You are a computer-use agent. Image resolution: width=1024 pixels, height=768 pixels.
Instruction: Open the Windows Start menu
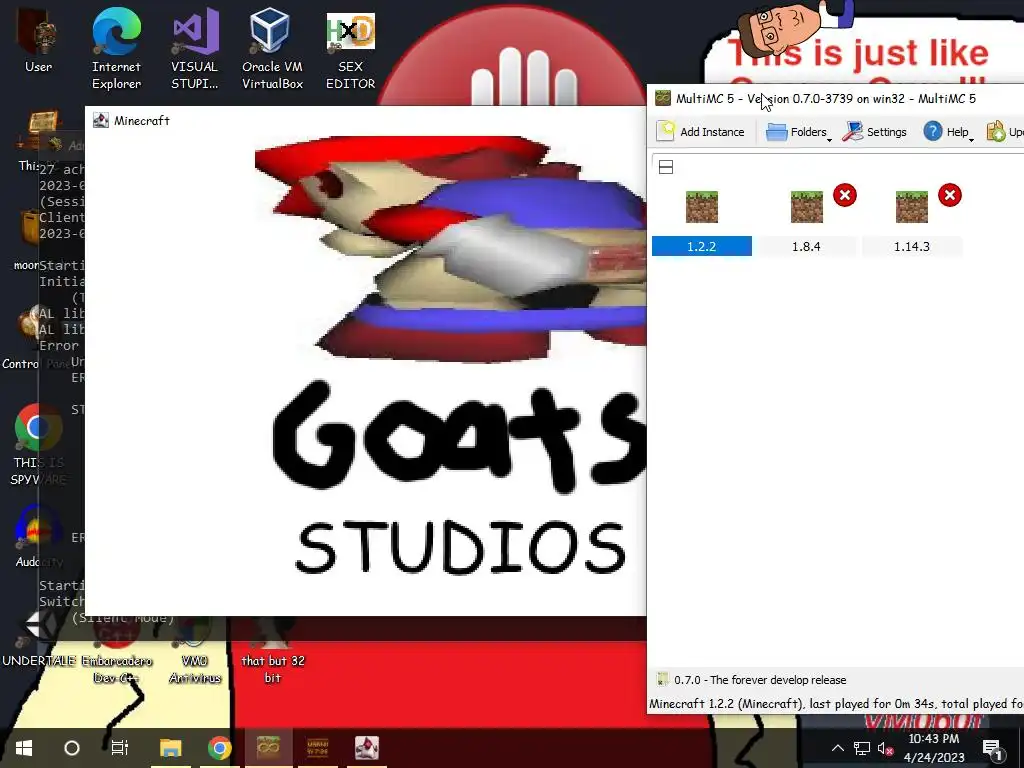coord(24,748)
